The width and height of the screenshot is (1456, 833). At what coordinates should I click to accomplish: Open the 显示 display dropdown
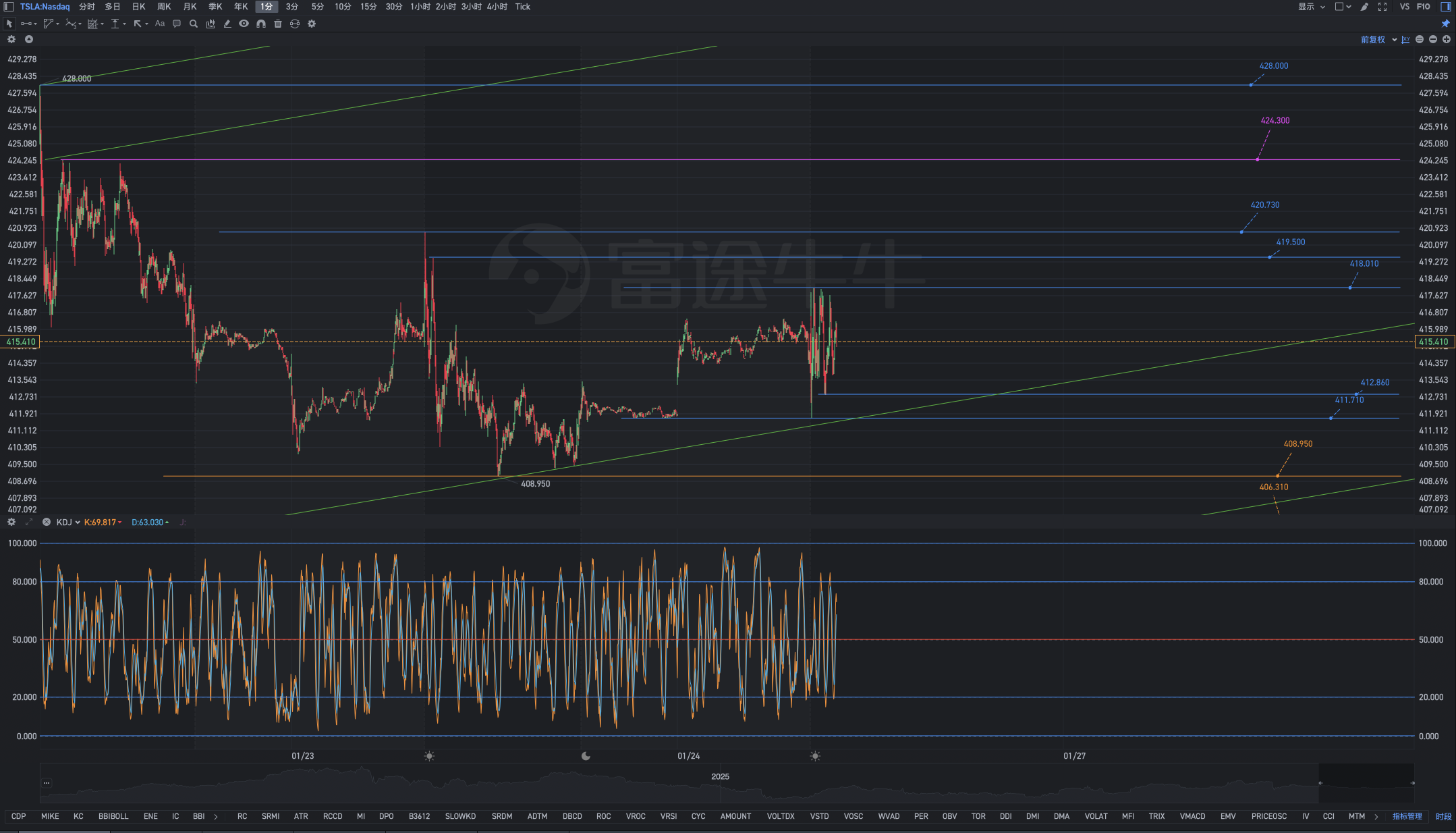[1312, 7]
